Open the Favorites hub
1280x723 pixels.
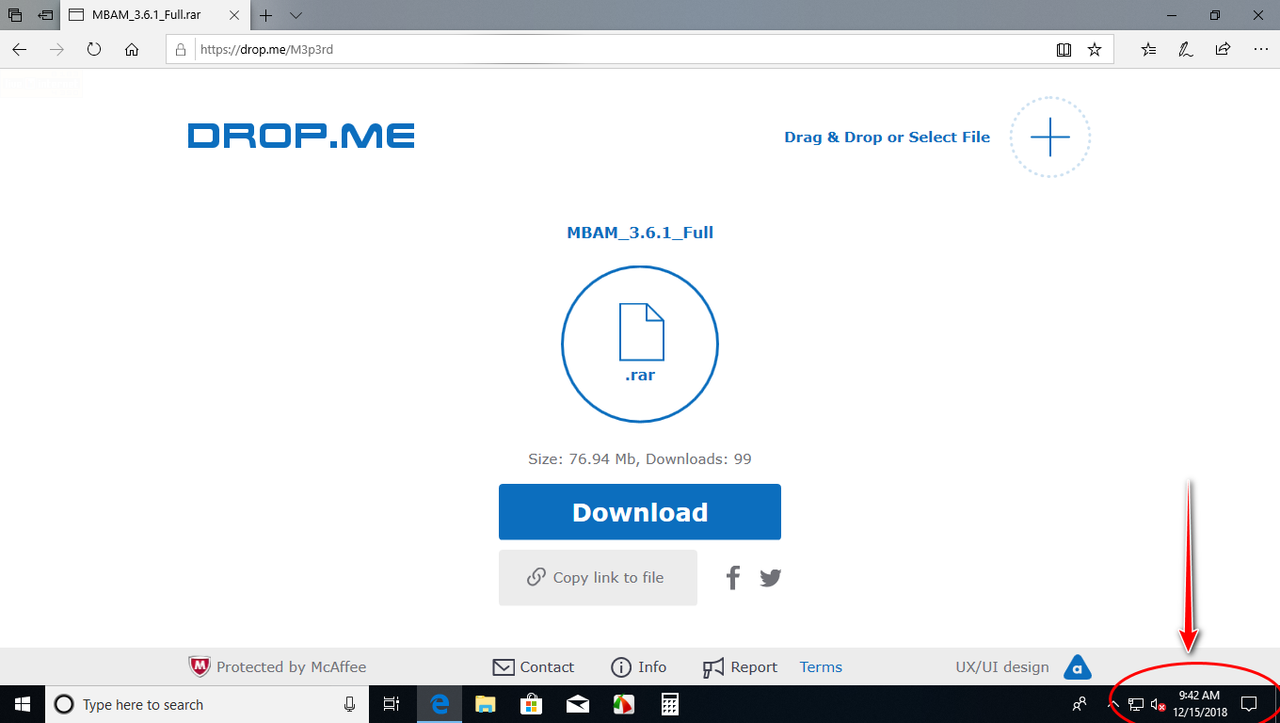1149,49
